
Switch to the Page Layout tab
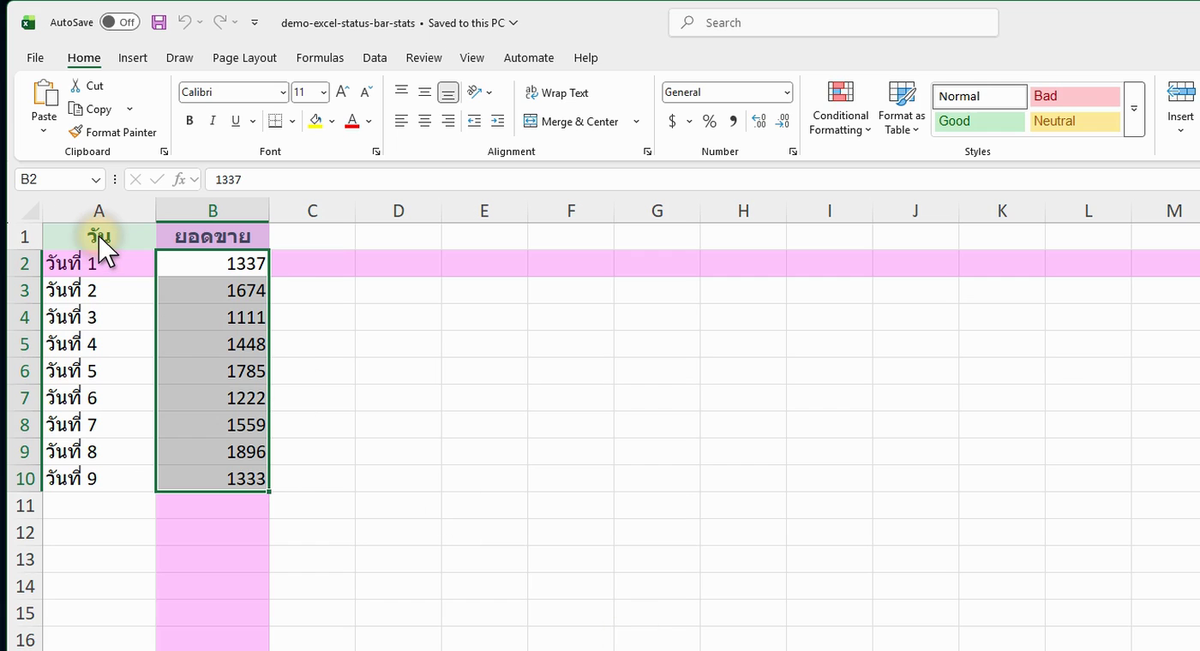coord(245,58)
